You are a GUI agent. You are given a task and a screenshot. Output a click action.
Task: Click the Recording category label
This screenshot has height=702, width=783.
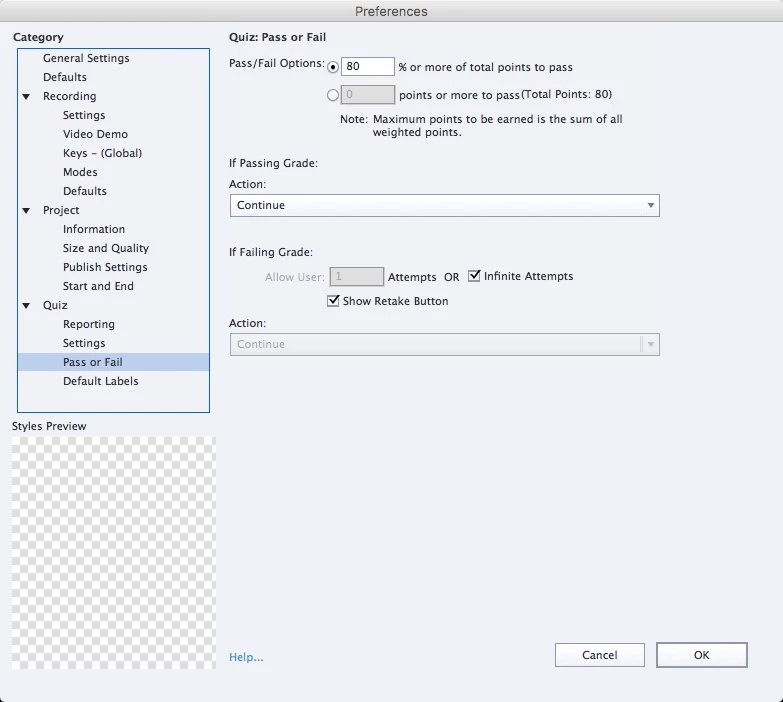[x=69, y=96]
